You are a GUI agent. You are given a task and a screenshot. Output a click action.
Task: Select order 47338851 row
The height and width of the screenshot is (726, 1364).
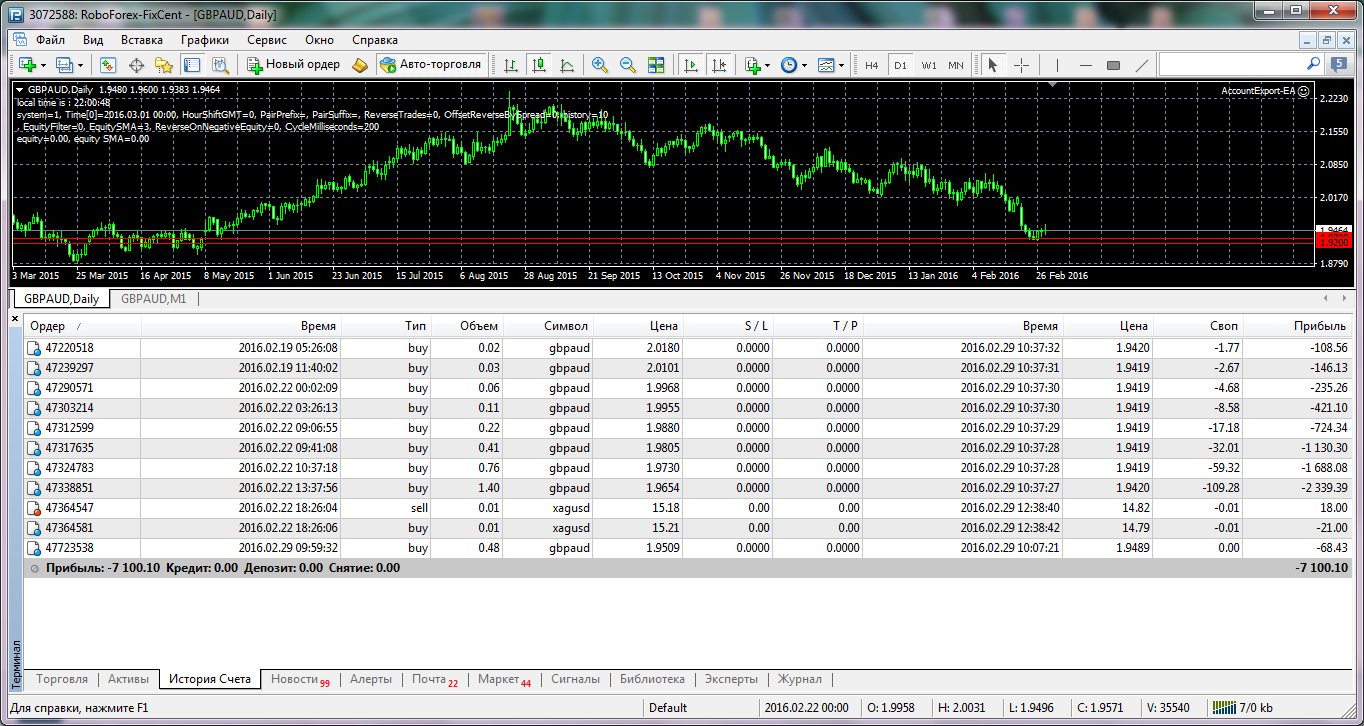688,488
